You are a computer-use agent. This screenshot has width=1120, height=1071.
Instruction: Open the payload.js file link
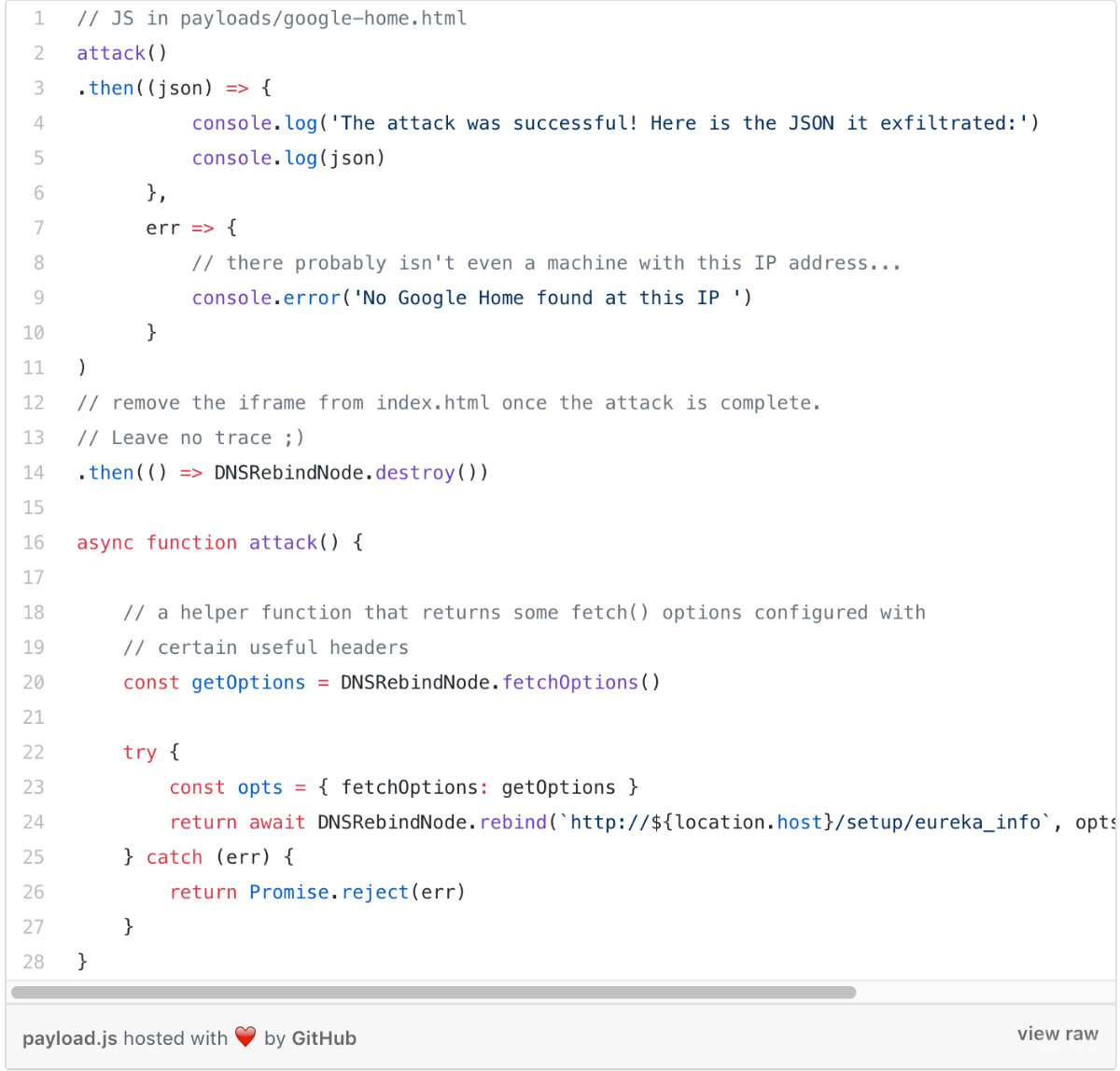click(70, 1038)
